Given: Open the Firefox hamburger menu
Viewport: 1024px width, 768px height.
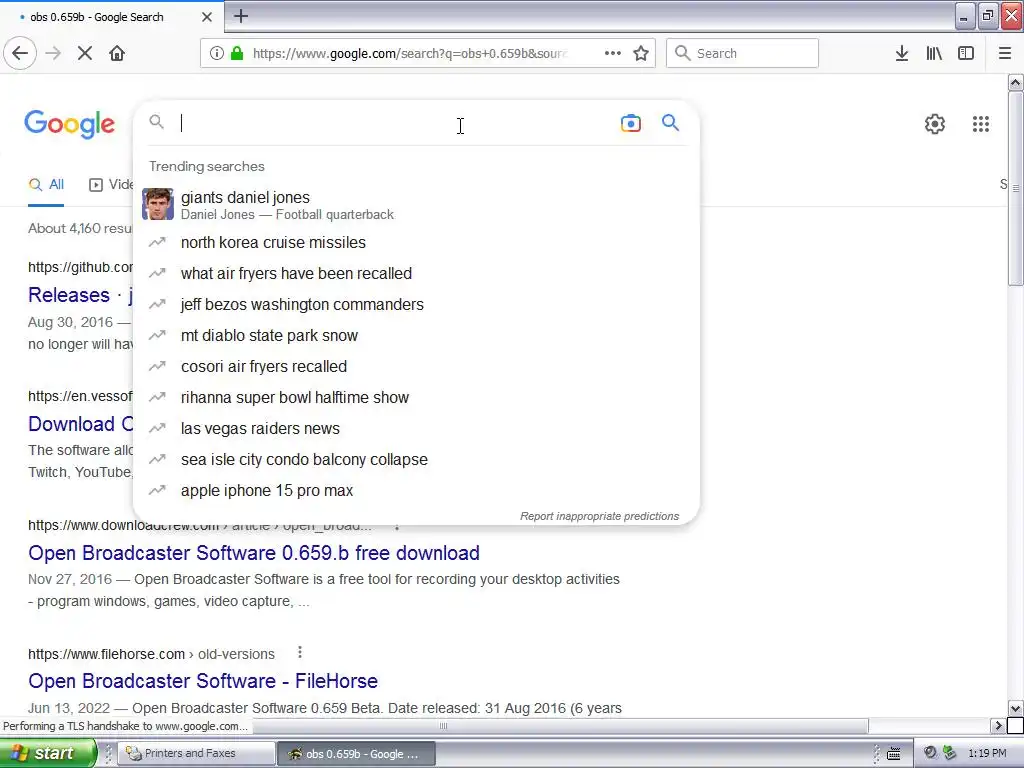Looking at the screenshot, I should coord(1005,53).
